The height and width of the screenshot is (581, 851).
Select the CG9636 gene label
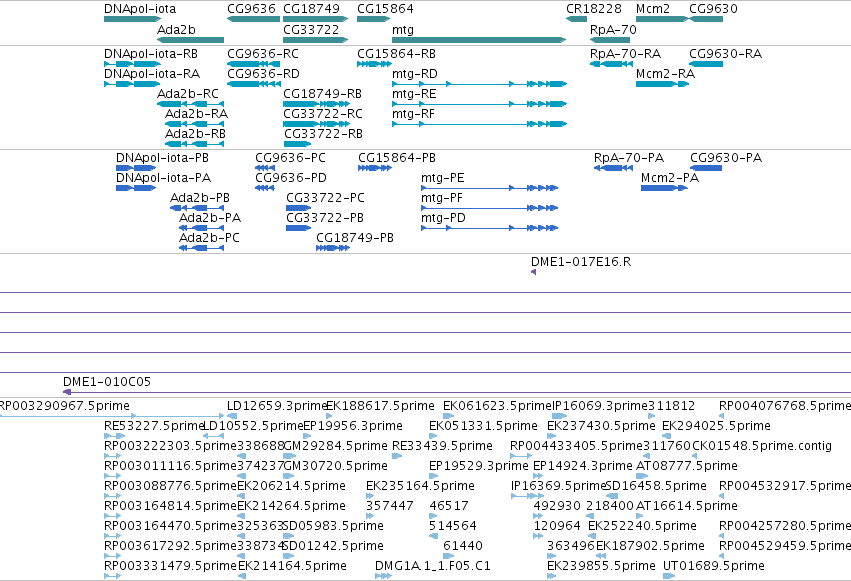[x=251, y=9]
